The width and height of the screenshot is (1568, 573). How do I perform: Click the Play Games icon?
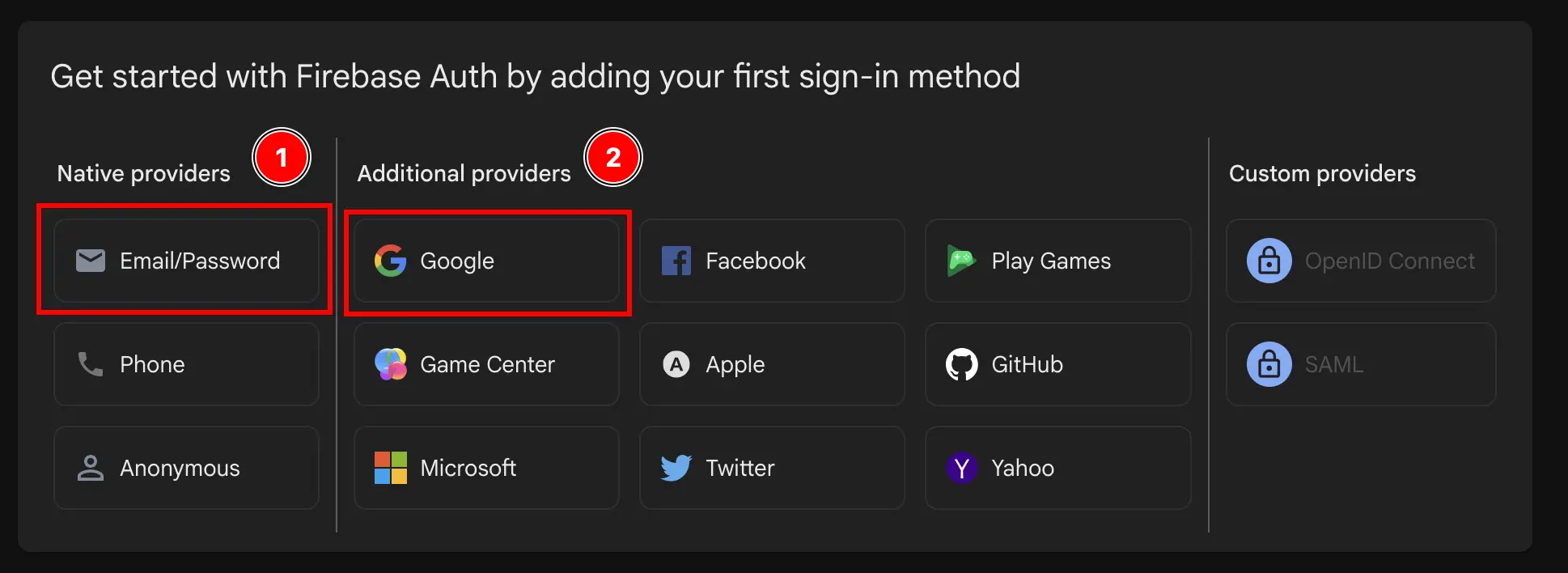(x=962, y=261)
